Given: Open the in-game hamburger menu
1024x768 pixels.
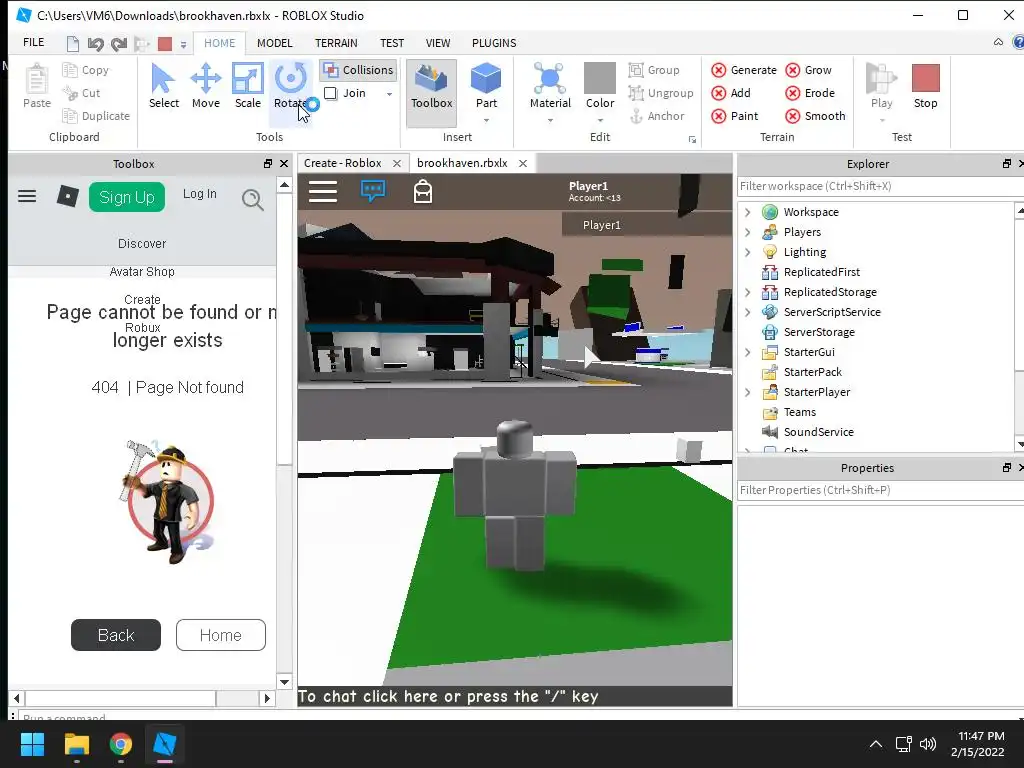Looking at the screenshot, I should [323, 191].
